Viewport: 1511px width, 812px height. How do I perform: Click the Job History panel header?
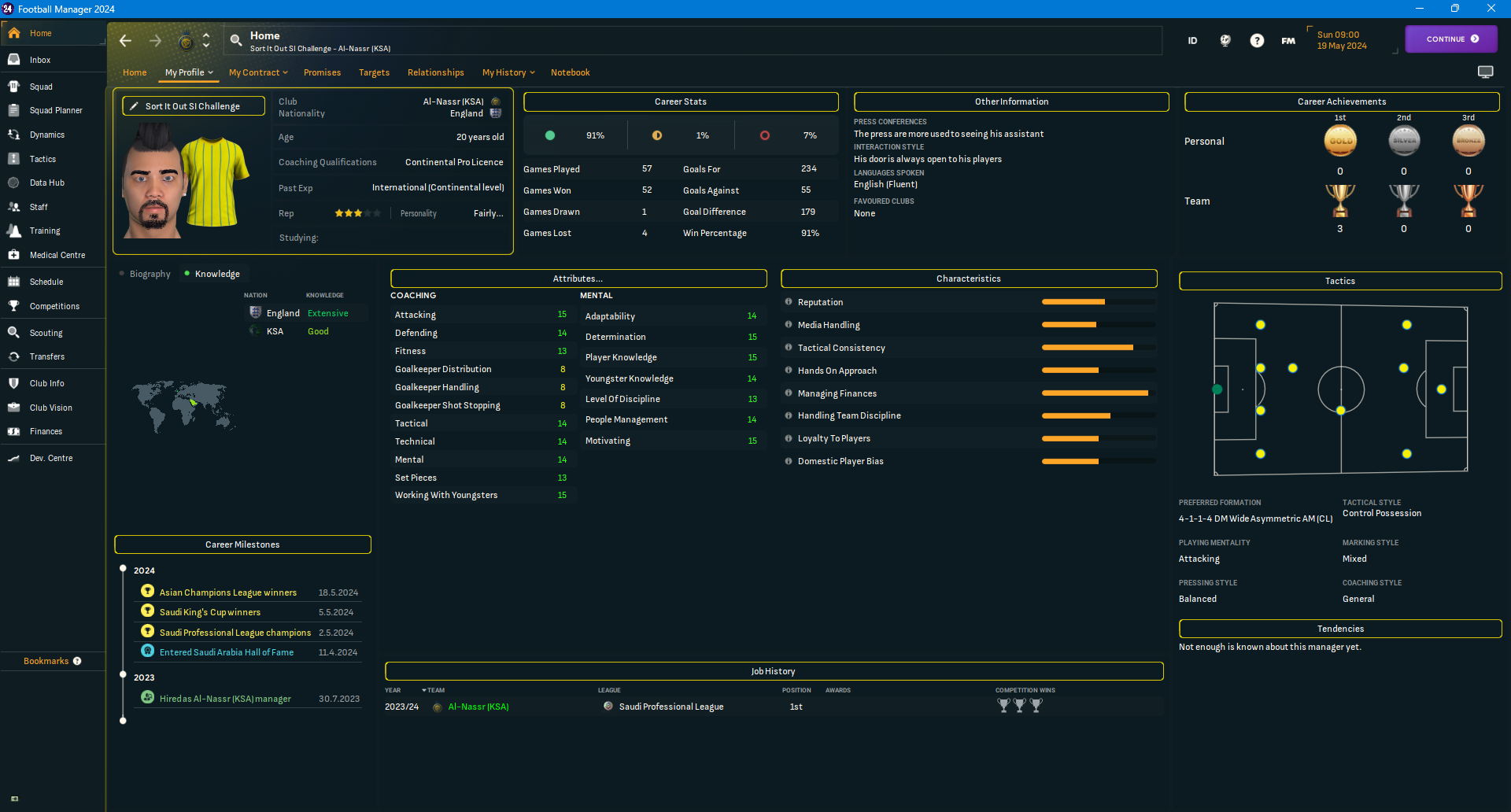(774, 672)
